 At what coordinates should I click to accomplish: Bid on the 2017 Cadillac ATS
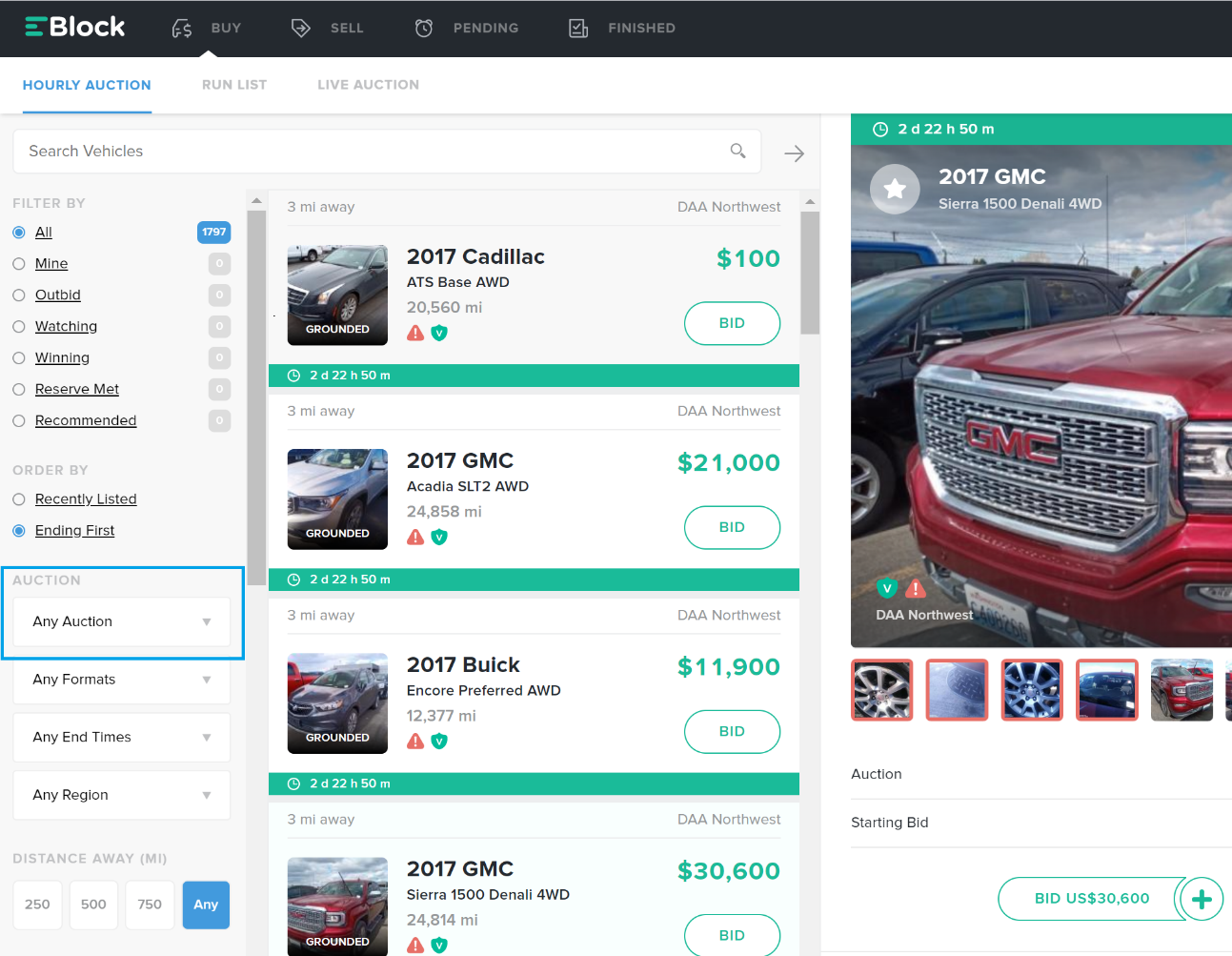[x=732, y=324]
